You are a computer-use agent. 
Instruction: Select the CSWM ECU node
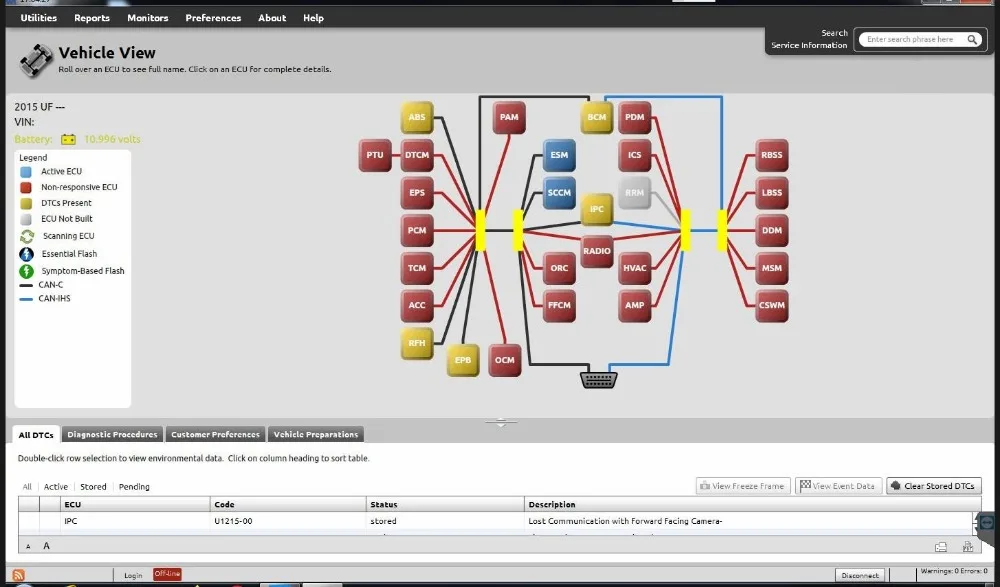[x=772, y=306]
